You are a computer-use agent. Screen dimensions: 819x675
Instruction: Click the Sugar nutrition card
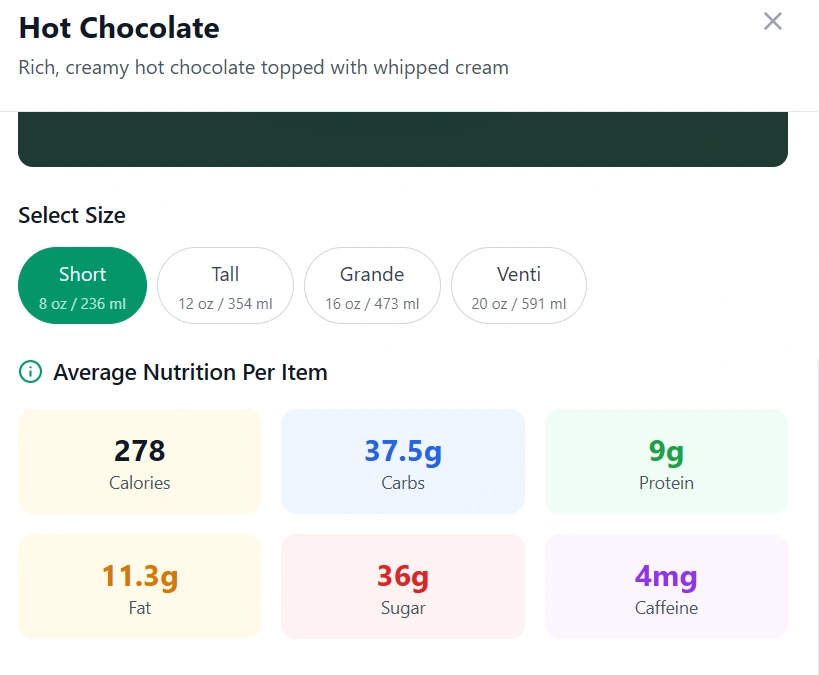(403, 586)
